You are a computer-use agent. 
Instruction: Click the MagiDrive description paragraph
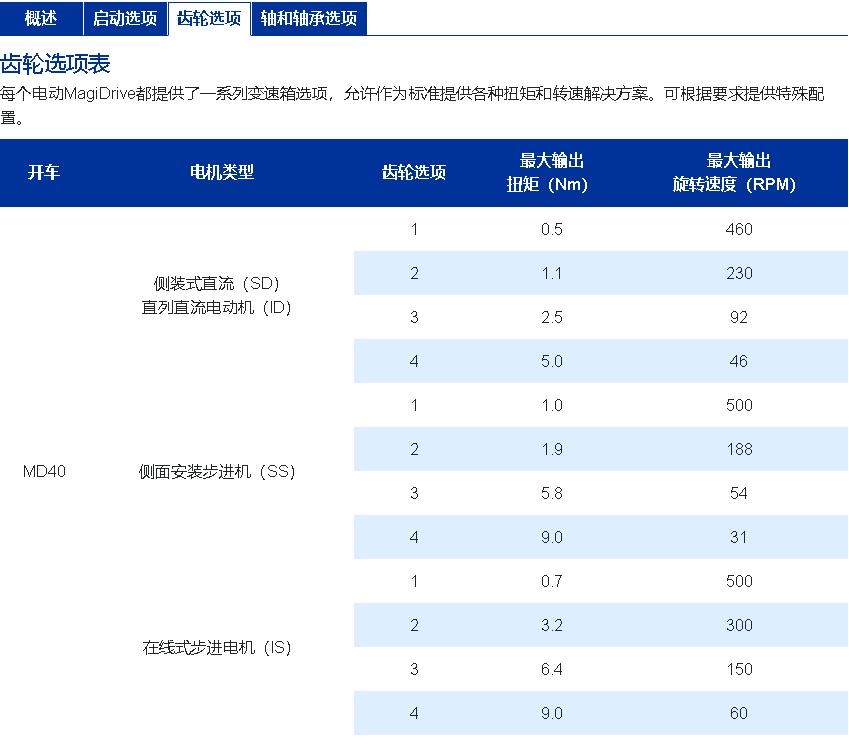pyautogui.click(x=412, y=105)
